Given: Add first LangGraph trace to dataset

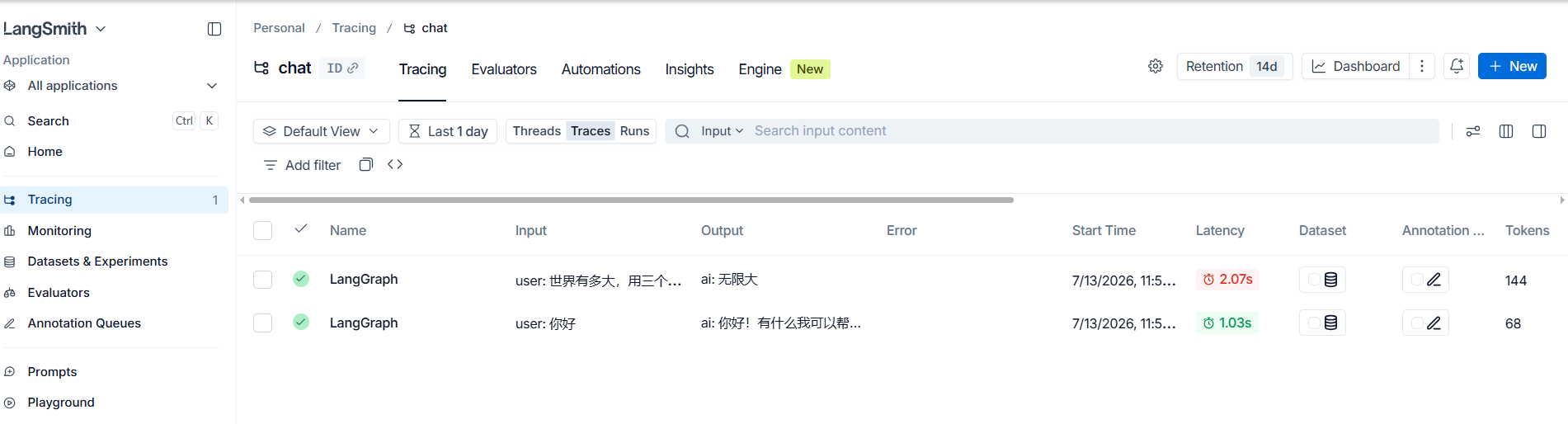Looking at the screenshot, I should pos(1322,280).
